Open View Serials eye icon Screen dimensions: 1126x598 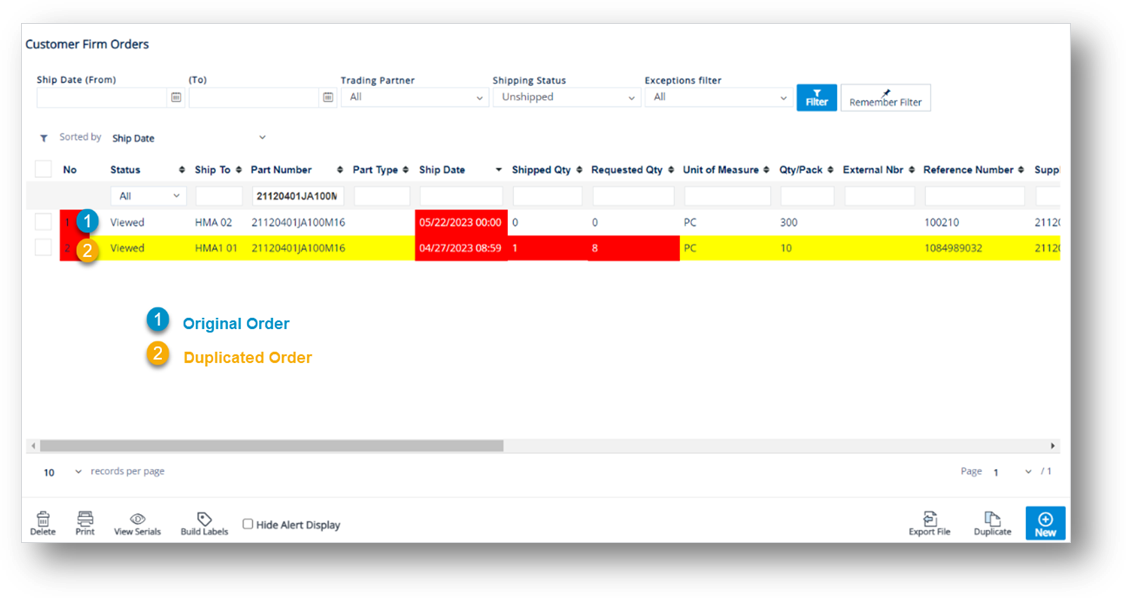point(137,518)
